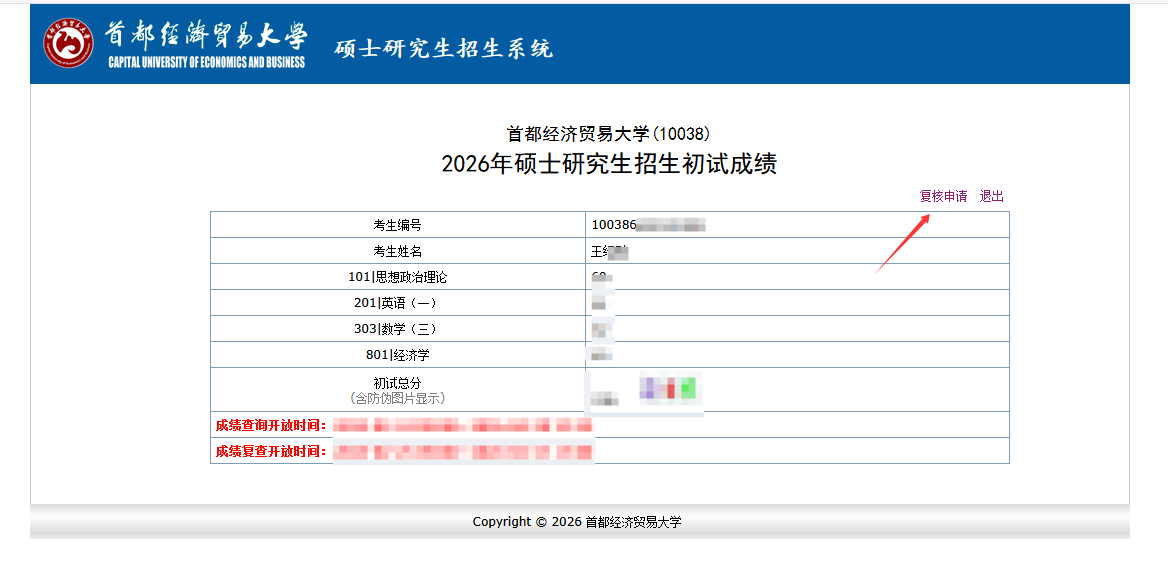Click 退出 to log out
This screenshot has width=1168, height=580.
coord(992,196)
